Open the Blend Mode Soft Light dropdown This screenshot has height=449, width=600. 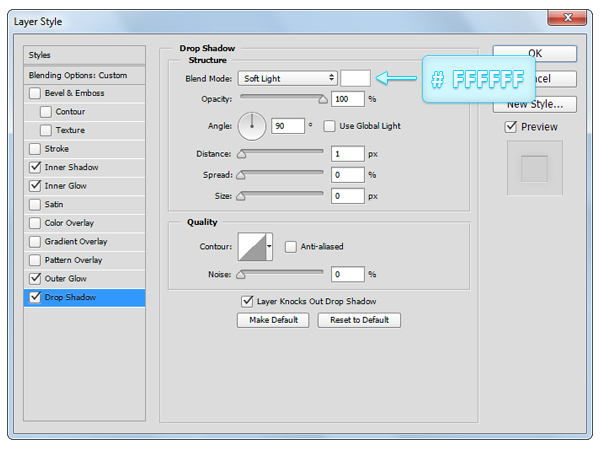[287, 78]
